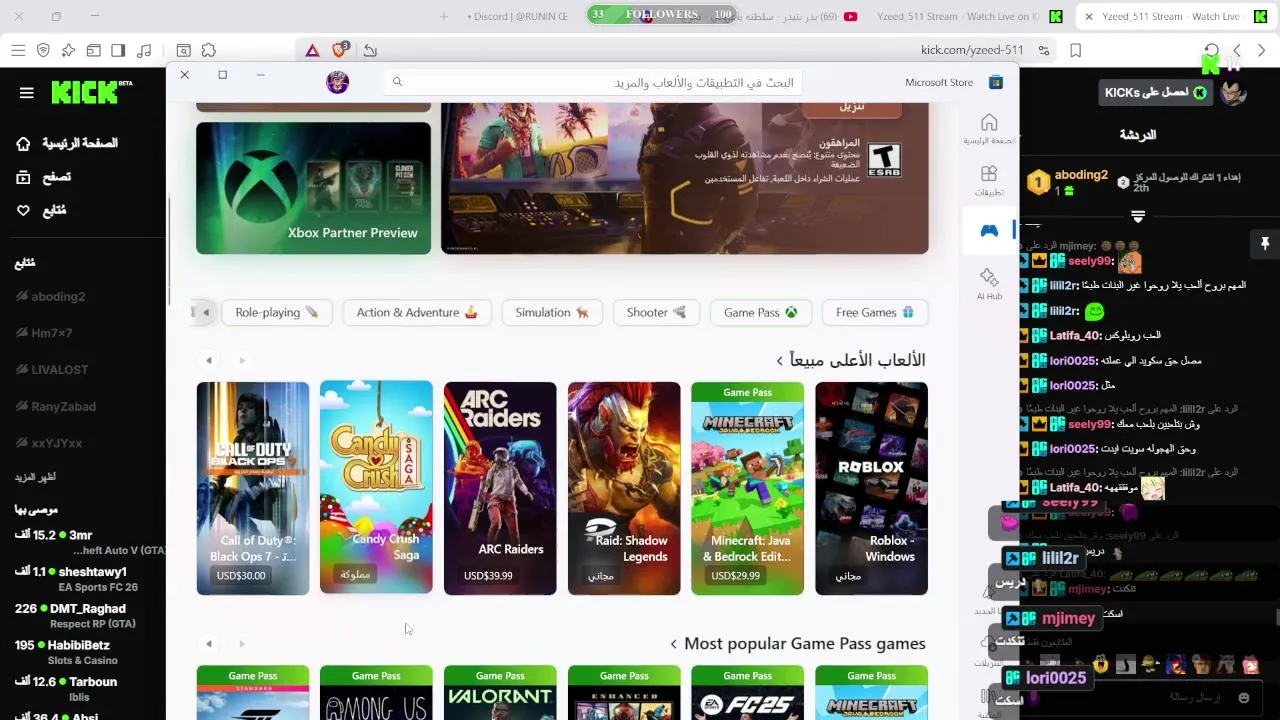
Task: Select the Gaming controller icon in Store sidebar
Action: click(989, 230)
